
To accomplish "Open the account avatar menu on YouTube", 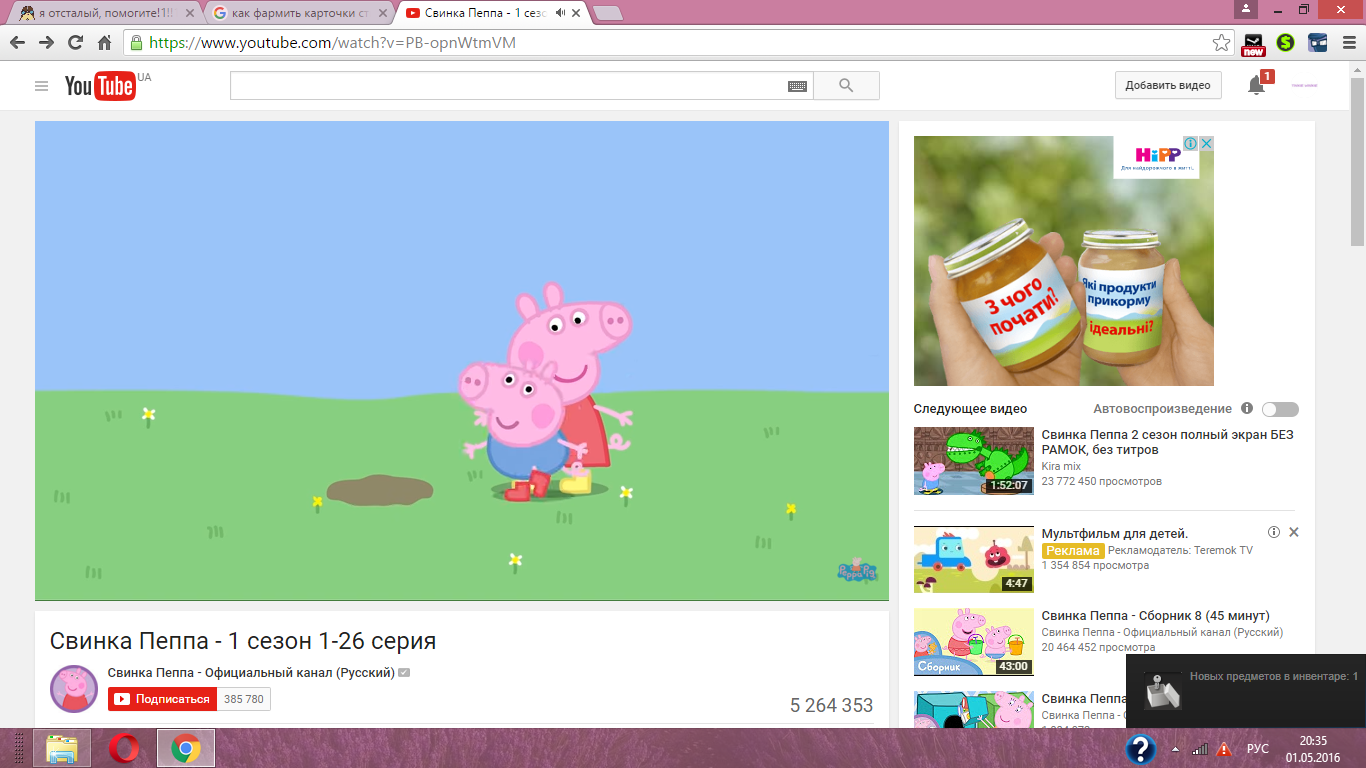I will click(1305, 86).
